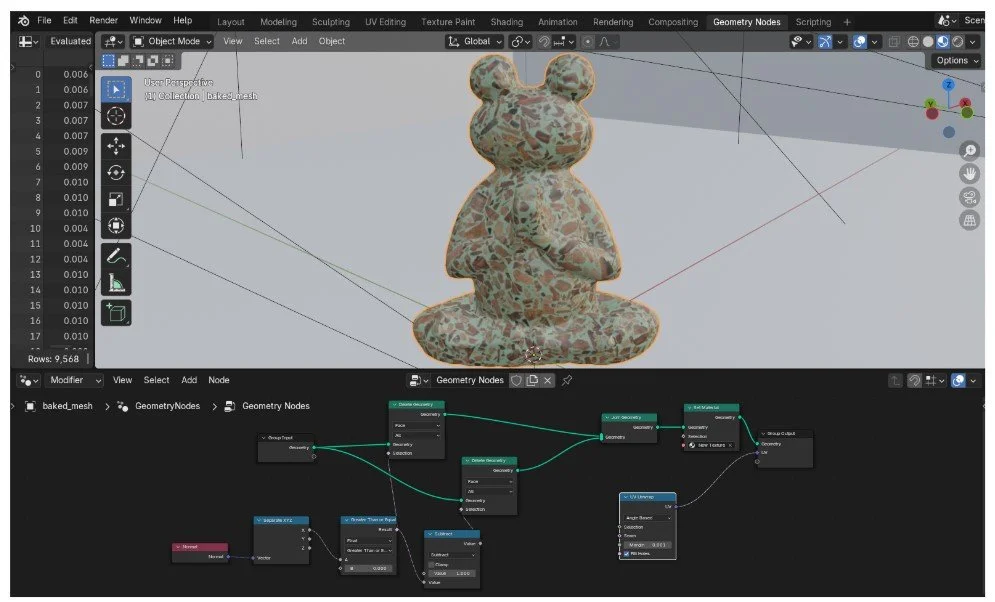The image size is (995, 602).
Task: Adjust Value field in Subtract node
Action: 452,573
